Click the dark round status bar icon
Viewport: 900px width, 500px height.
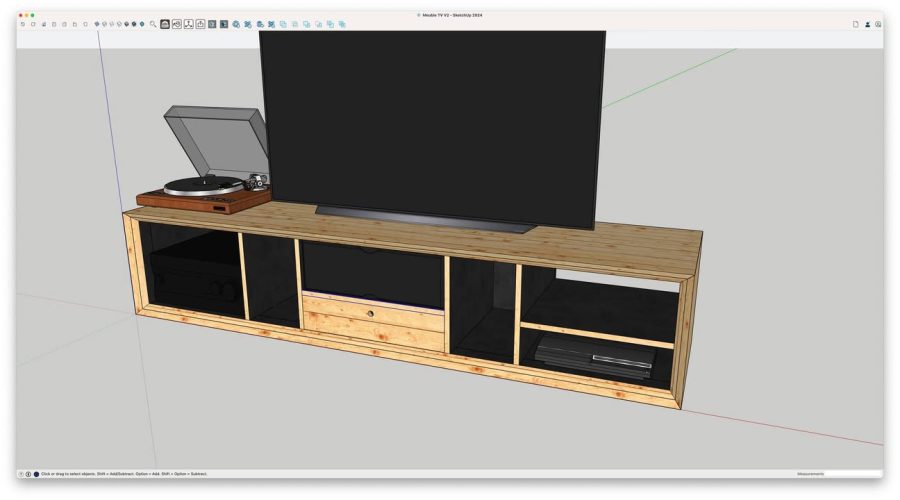pos(36,474)
